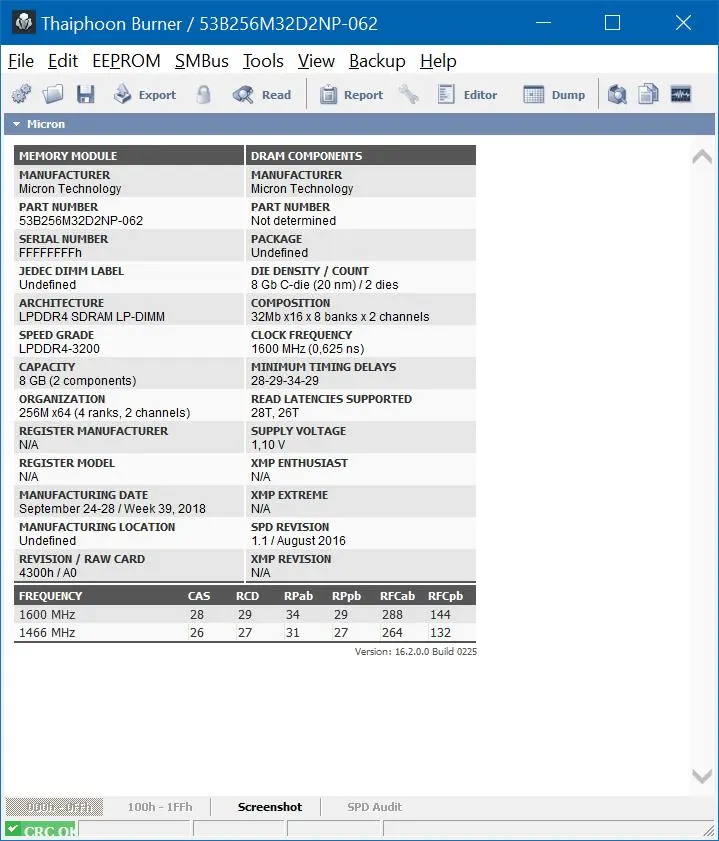Select the Screenshot tab

[x=270, y=807]
